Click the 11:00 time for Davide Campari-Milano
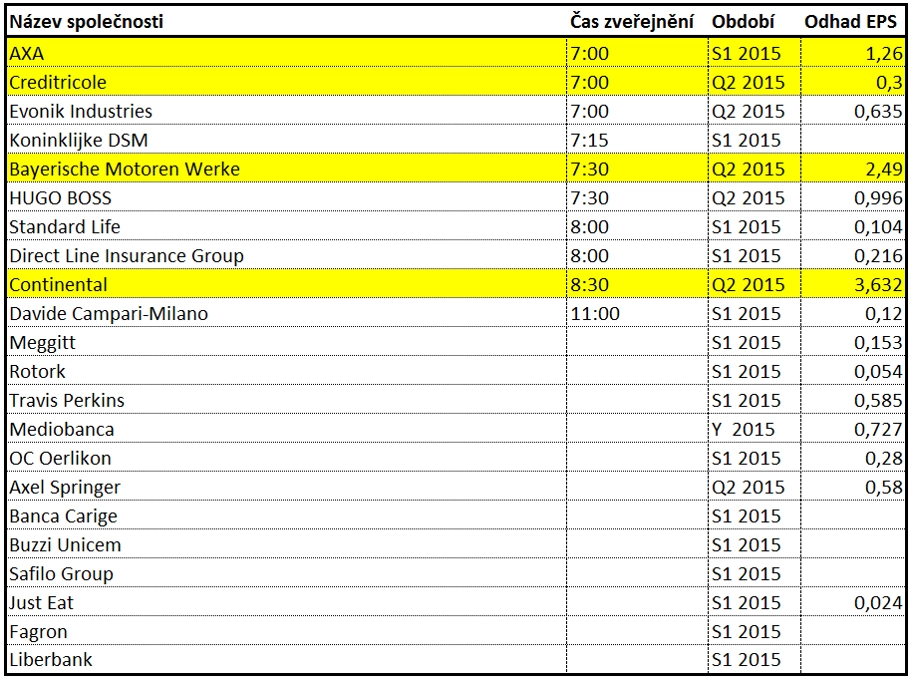The width and height of the screenshot is (914, 683). [595, 314]
